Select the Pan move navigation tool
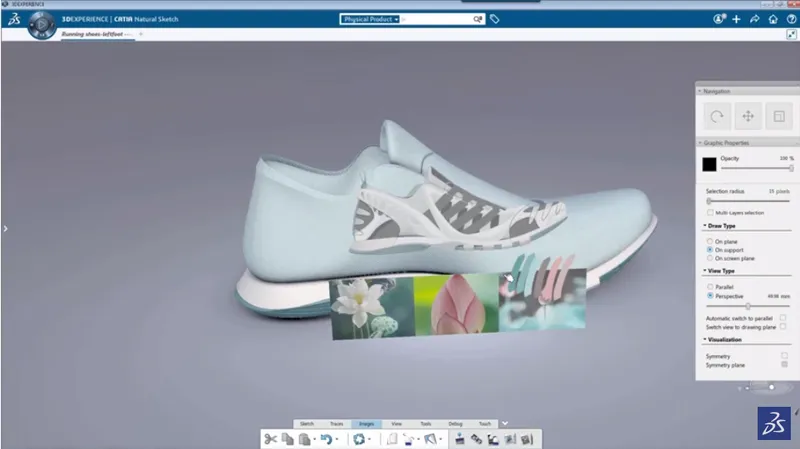Screen dimensions: 800x449 [x=748, y=116]
